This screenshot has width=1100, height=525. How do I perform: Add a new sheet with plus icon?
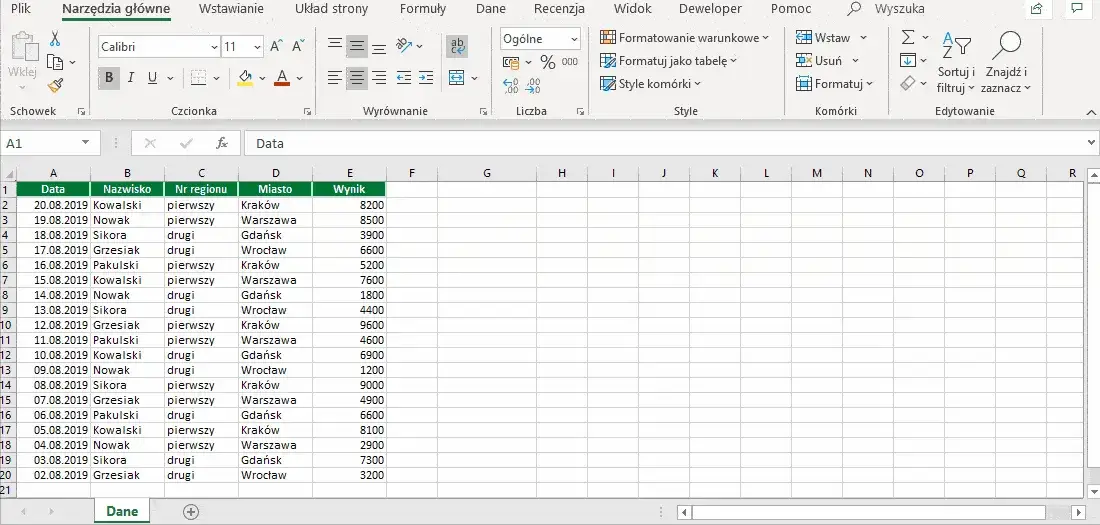coord(191,512)
